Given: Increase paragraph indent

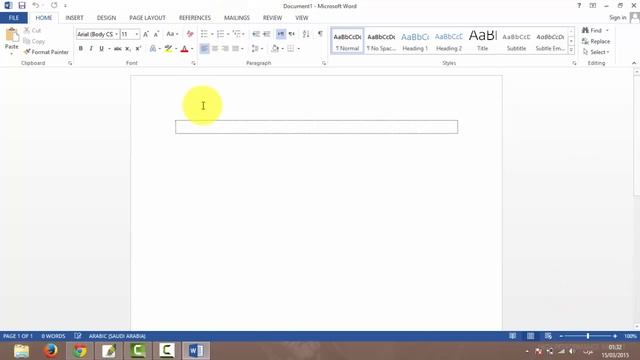Looking at the screenshot, I should 267,34.
